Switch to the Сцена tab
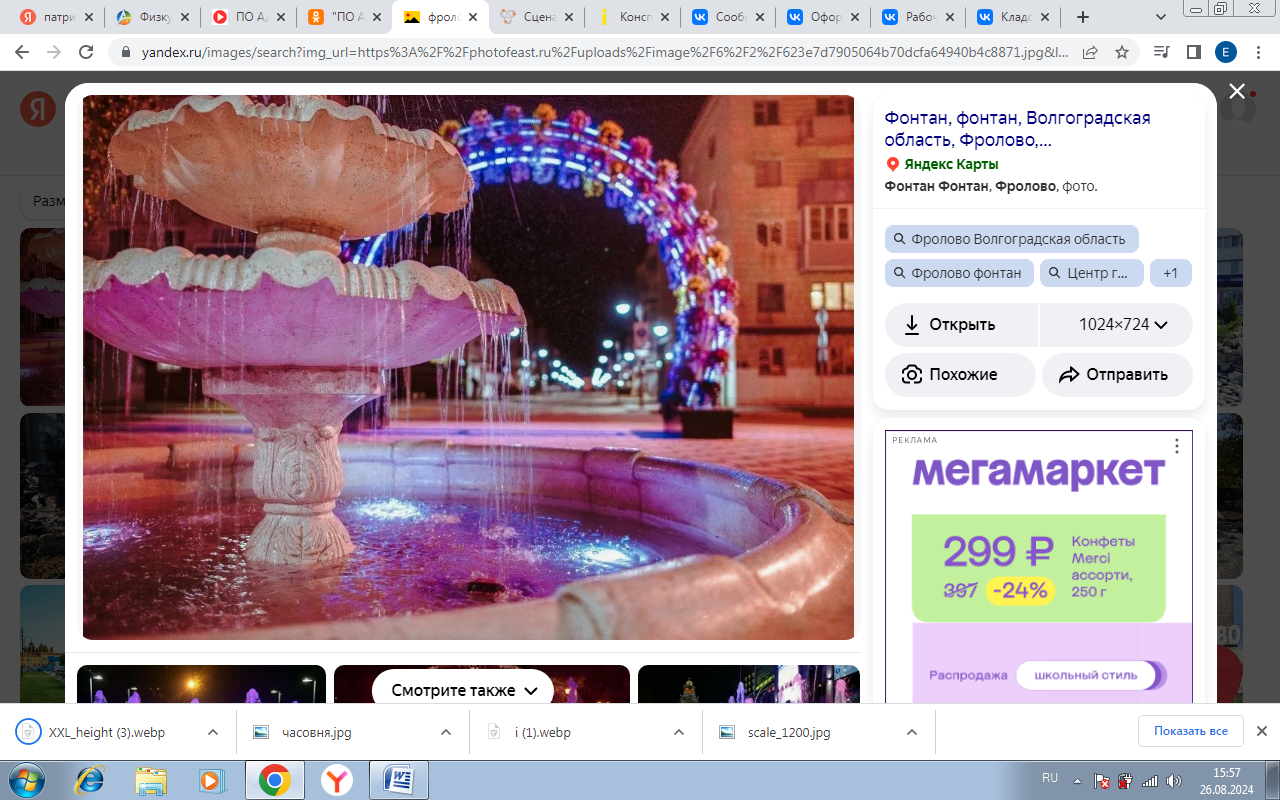This screenshot has height=800, width=1280. [x=537, y=17]
